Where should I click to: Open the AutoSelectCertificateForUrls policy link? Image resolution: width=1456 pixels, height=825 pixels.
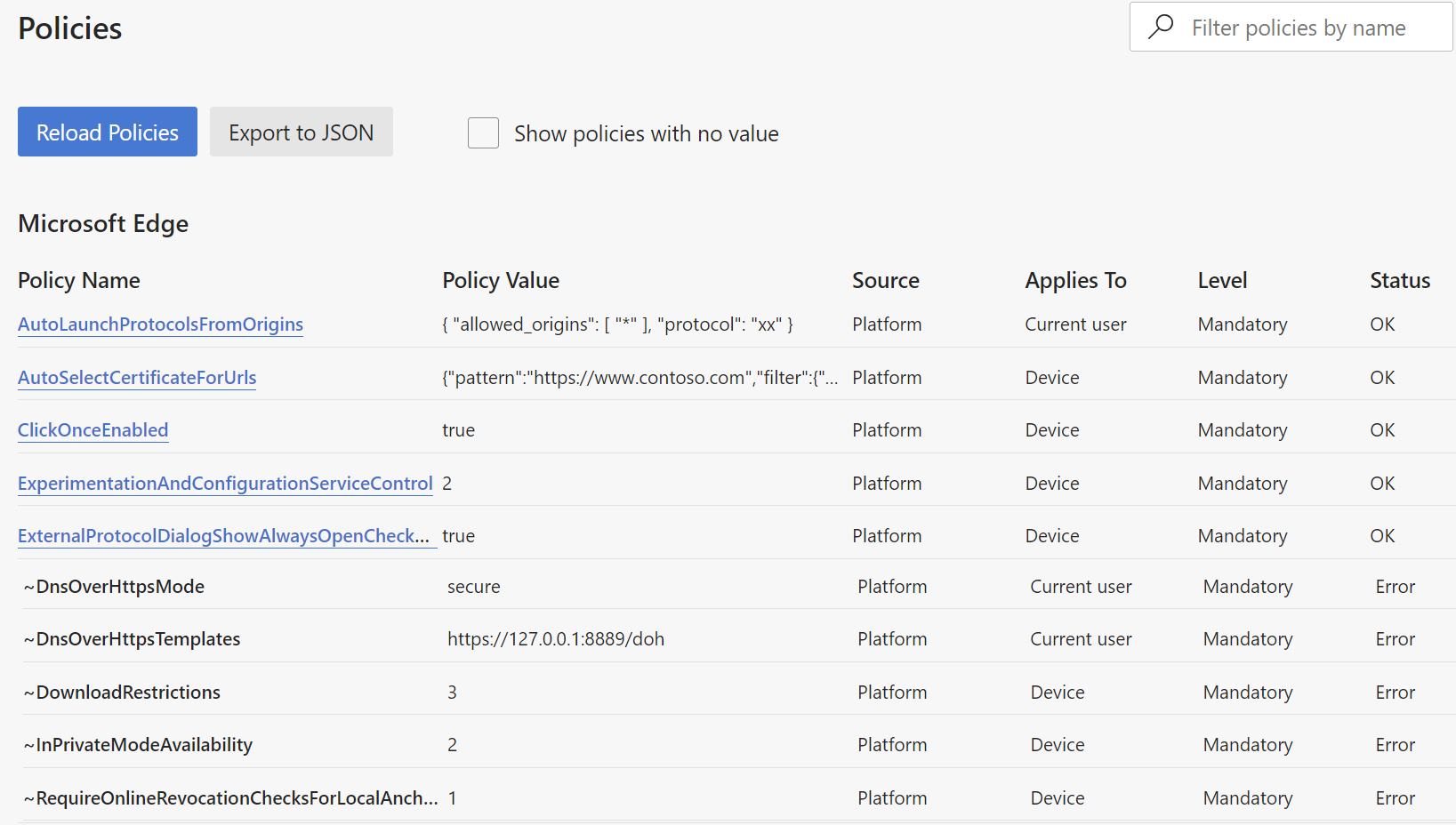137,378
